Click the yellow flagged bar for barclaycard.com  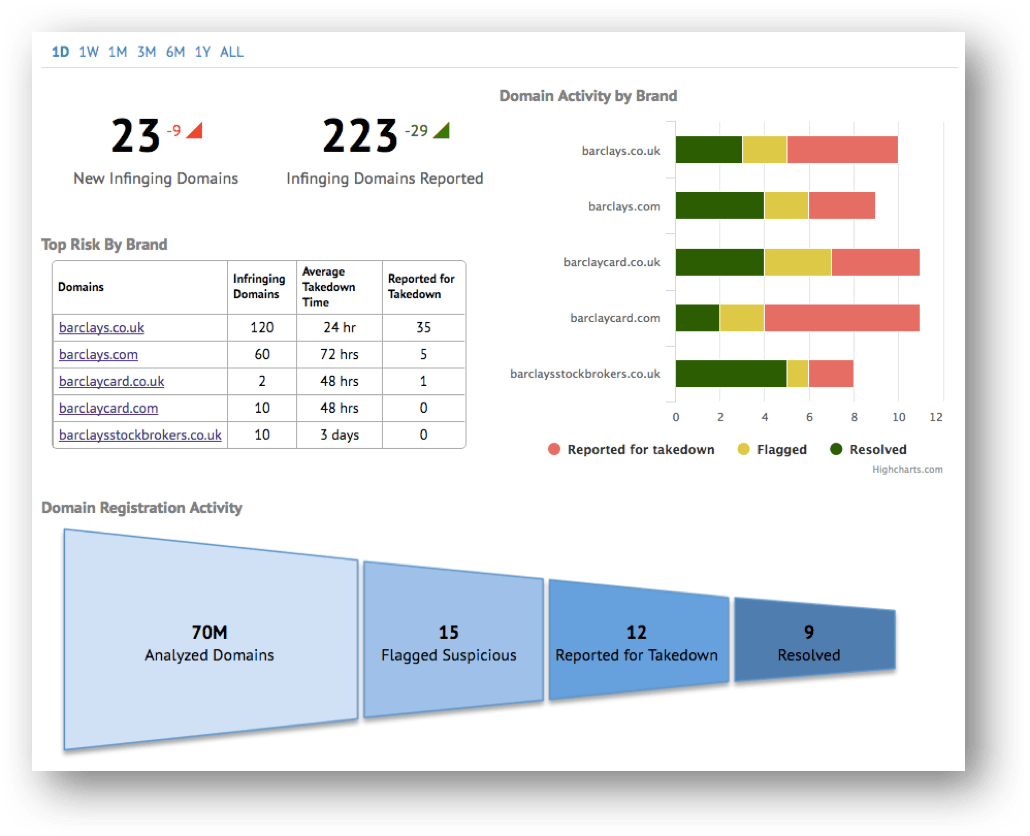tap(742, 318)
